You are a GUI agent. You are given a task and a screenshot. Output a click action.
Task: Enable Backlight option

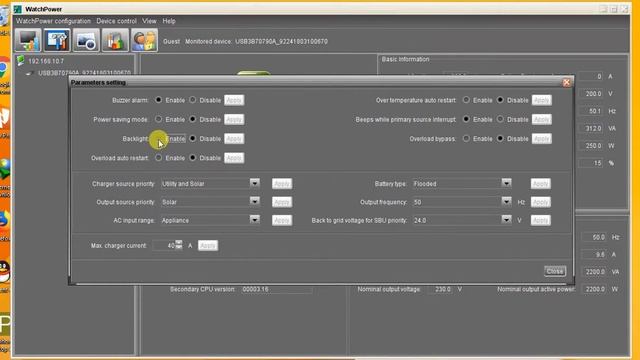pyautogui.click(x=158, y=139)
